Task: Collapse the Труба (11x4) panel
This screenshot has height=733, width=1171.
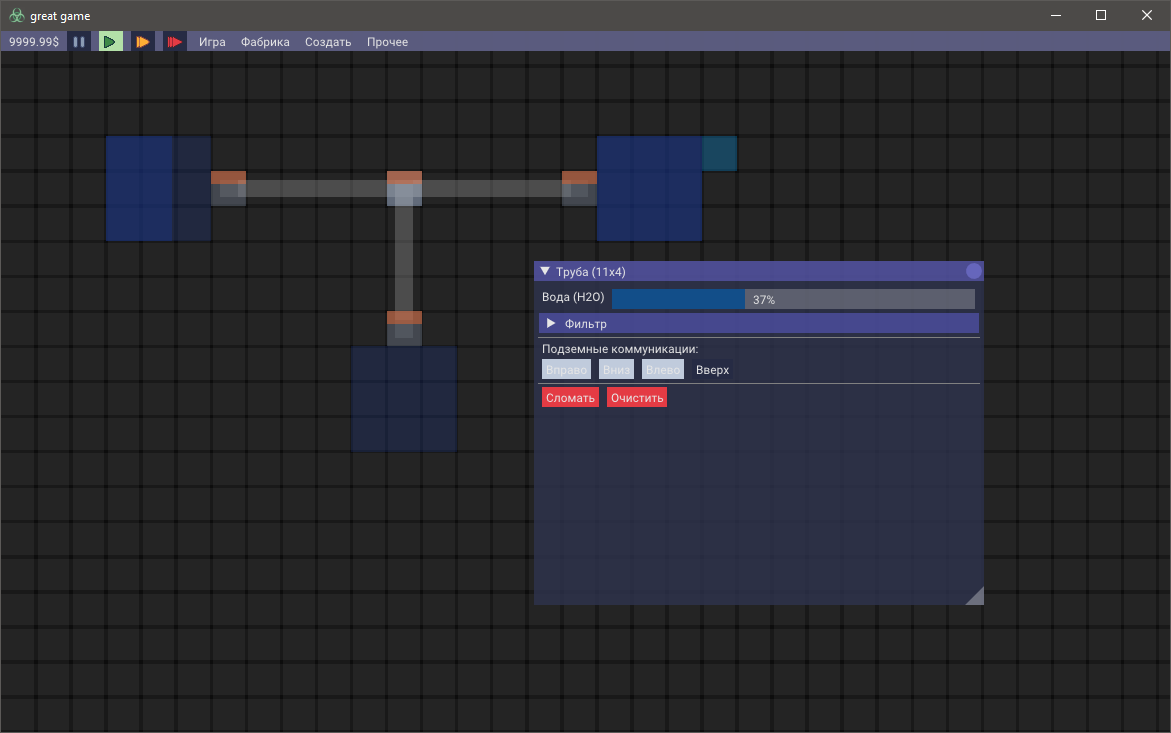Action: click(x=545, y=271)
